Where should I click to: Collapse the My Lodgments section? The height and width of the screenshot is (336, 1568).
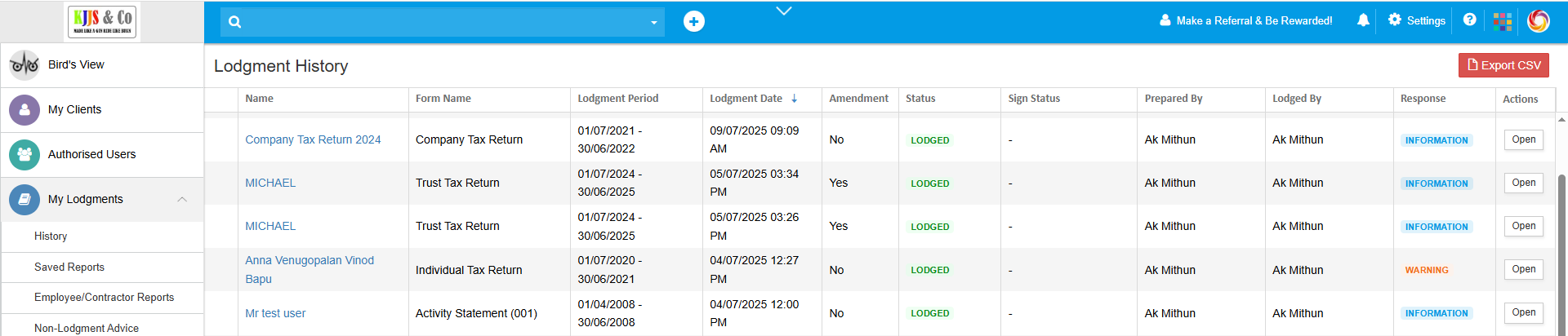click(x=182, y=199)
